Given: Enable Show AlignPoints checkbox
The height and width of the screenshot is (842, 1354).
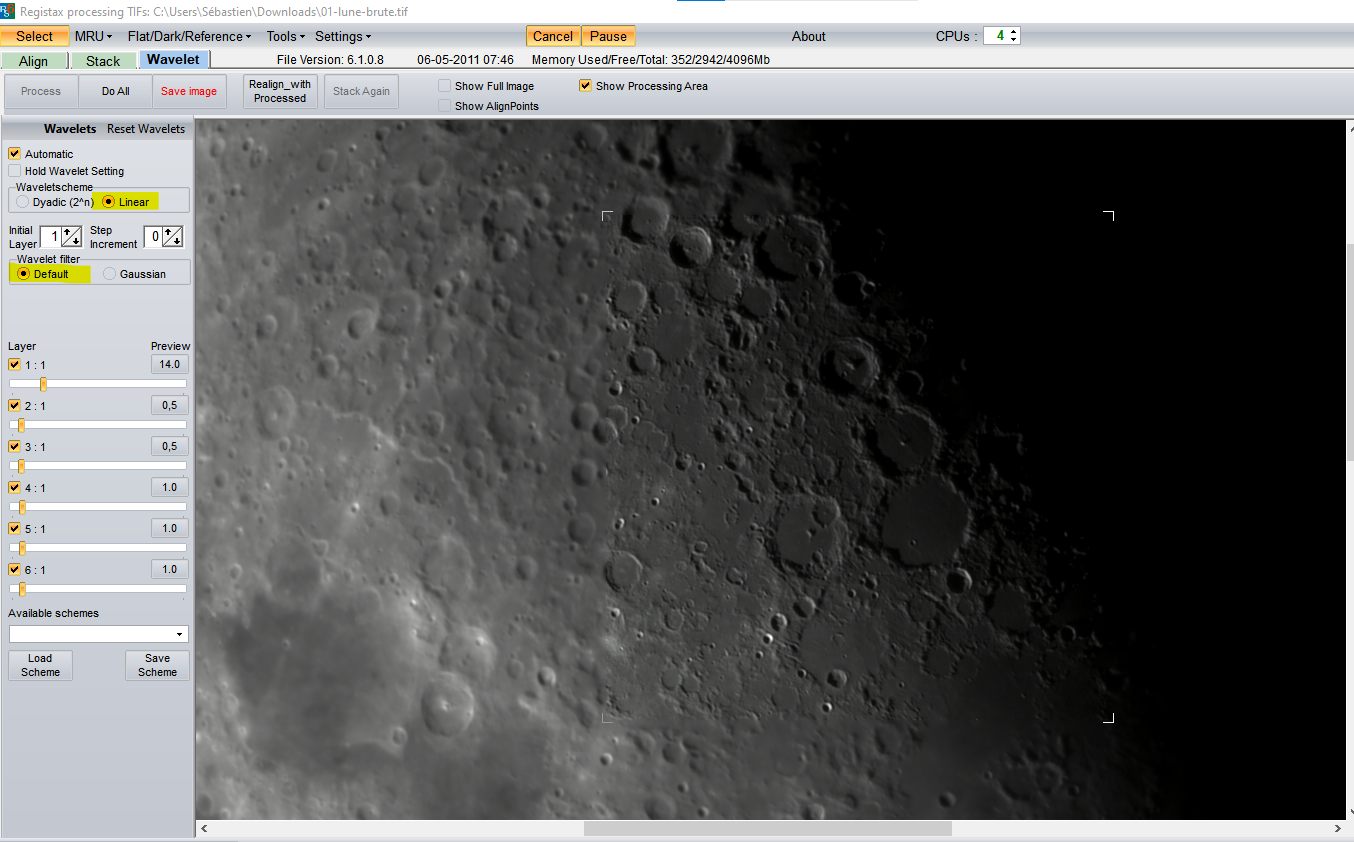Looking at the screenshot, I should coord(445,106).
